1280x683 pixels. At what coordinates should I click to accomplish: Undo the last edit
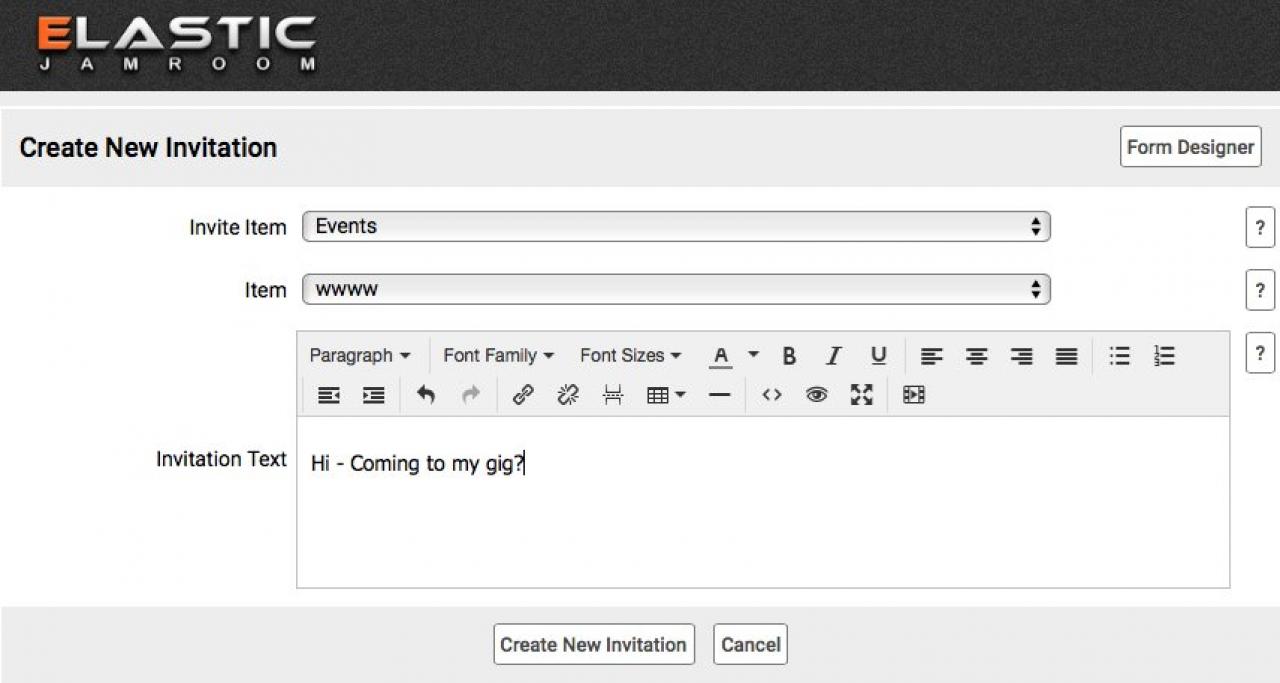coord(426,395)
